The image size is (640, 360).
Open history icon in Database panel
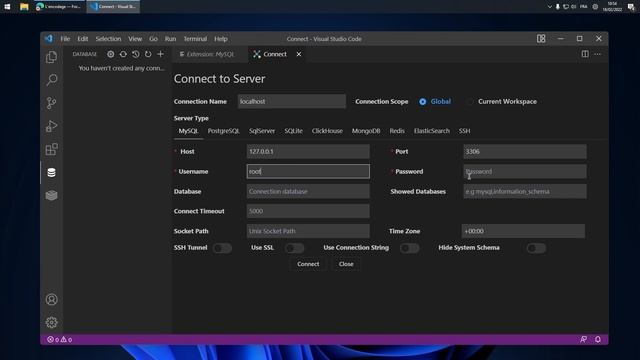(136, 54)
